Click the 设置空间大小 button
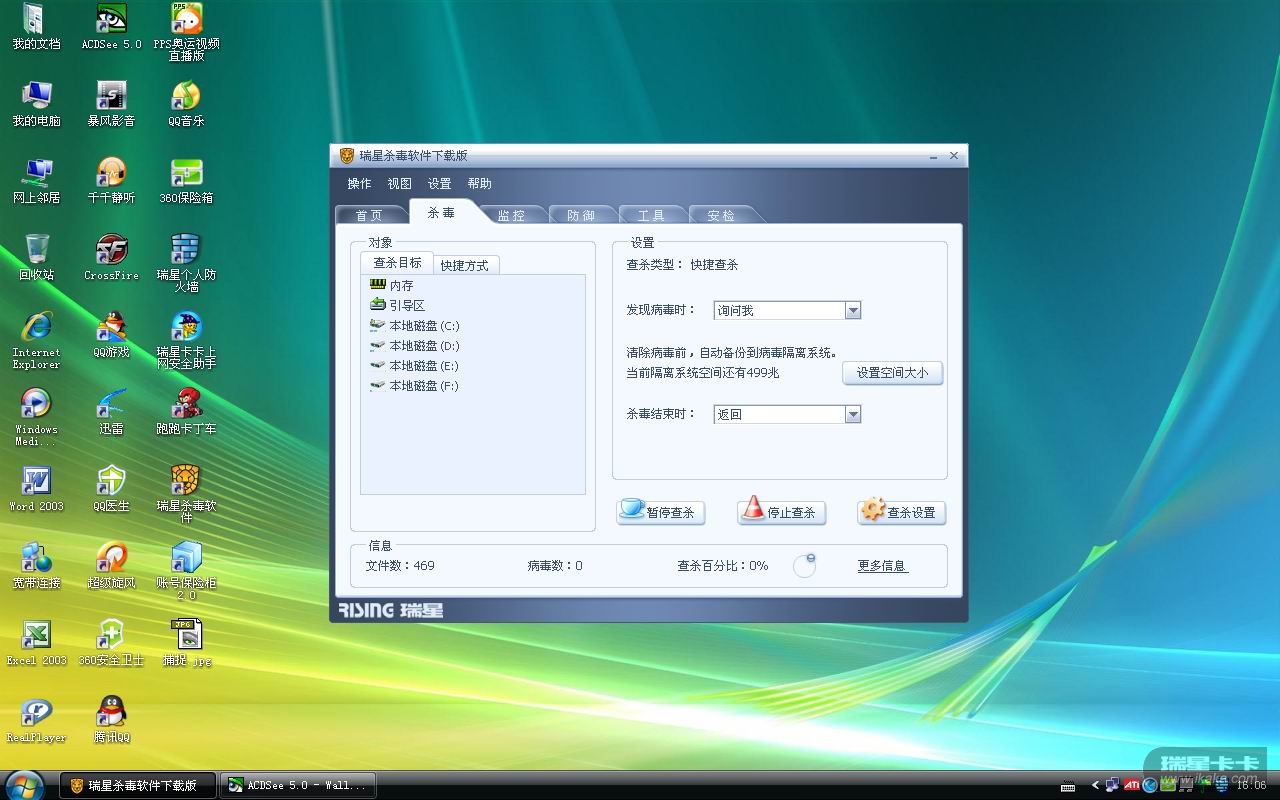The height and width of the screenshot is (800, 1280). (892, 373)
